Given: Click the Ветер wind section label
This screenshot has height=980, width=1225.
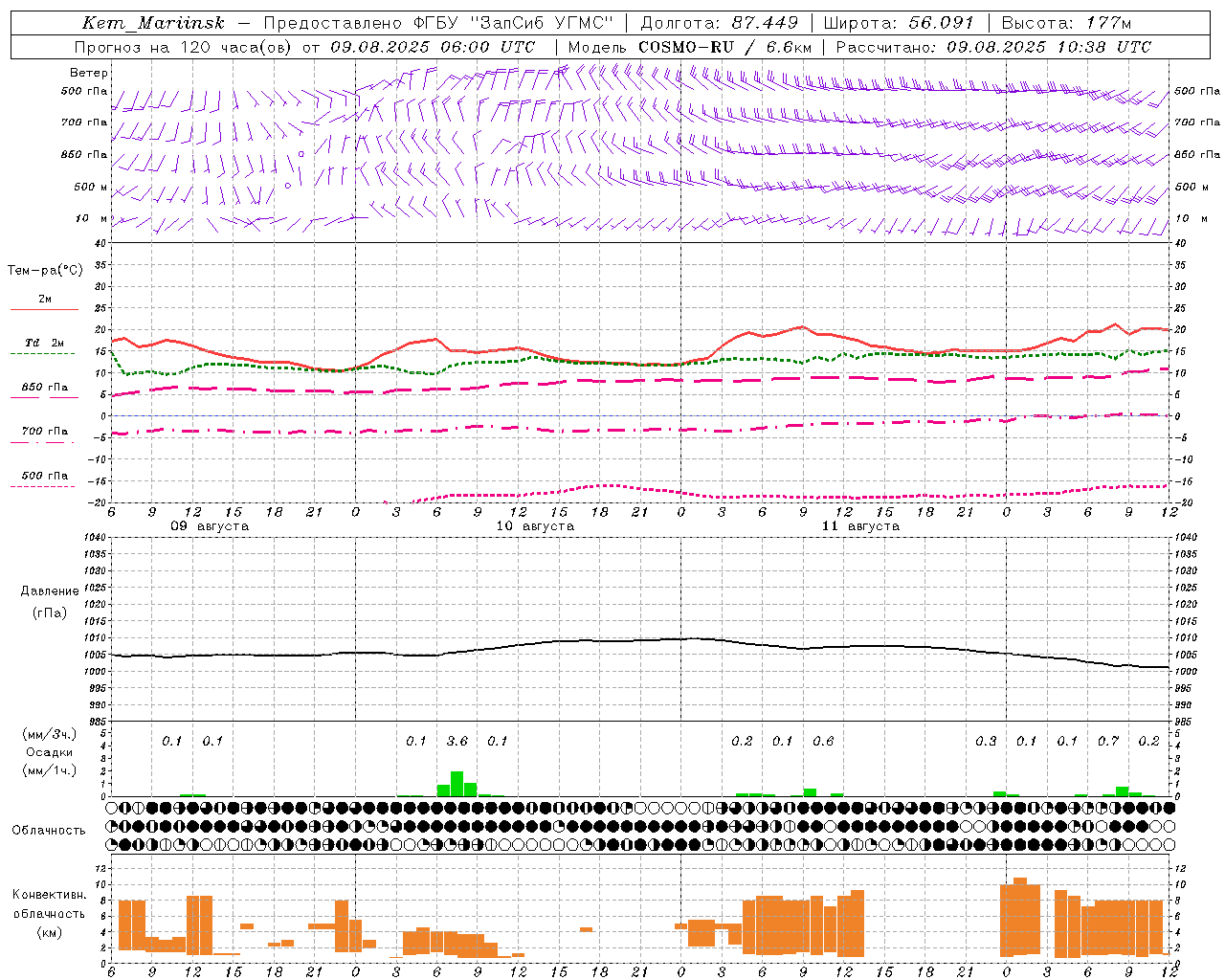Looking at the screenshot, I should click(89, 73).
